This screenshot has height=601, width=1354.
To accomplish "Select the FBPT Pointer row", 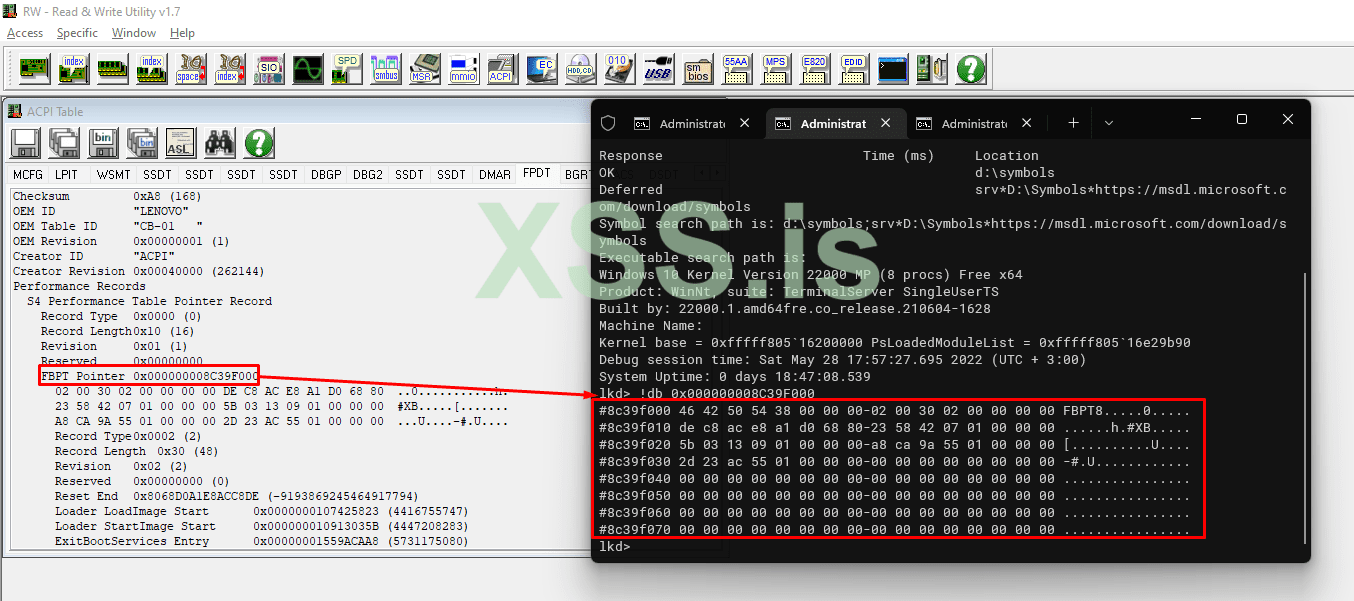I will click(150, 376).
